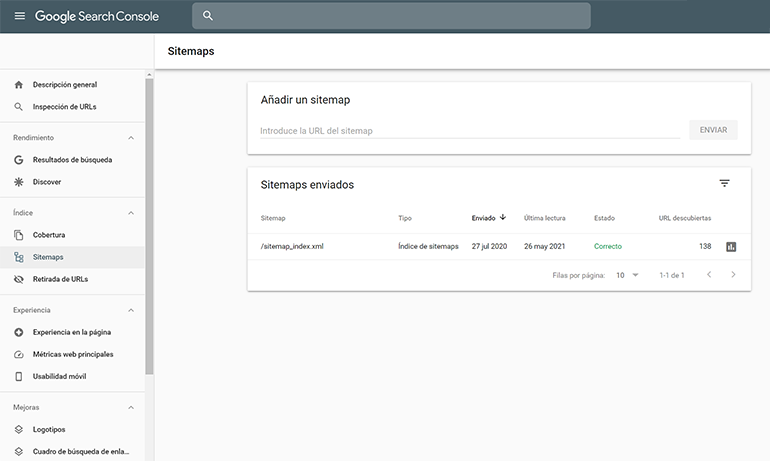The height and width of the screenshot is (461, 770).
Task: Open the hamburger main menu icon
Action: point(19,16)
